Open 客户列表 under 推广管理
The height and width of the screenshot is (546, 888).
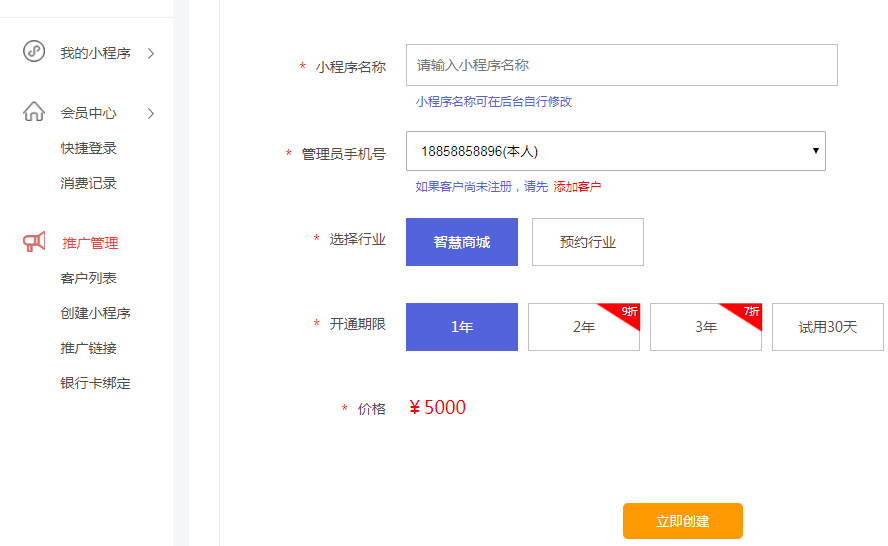(x=89, y=278)
